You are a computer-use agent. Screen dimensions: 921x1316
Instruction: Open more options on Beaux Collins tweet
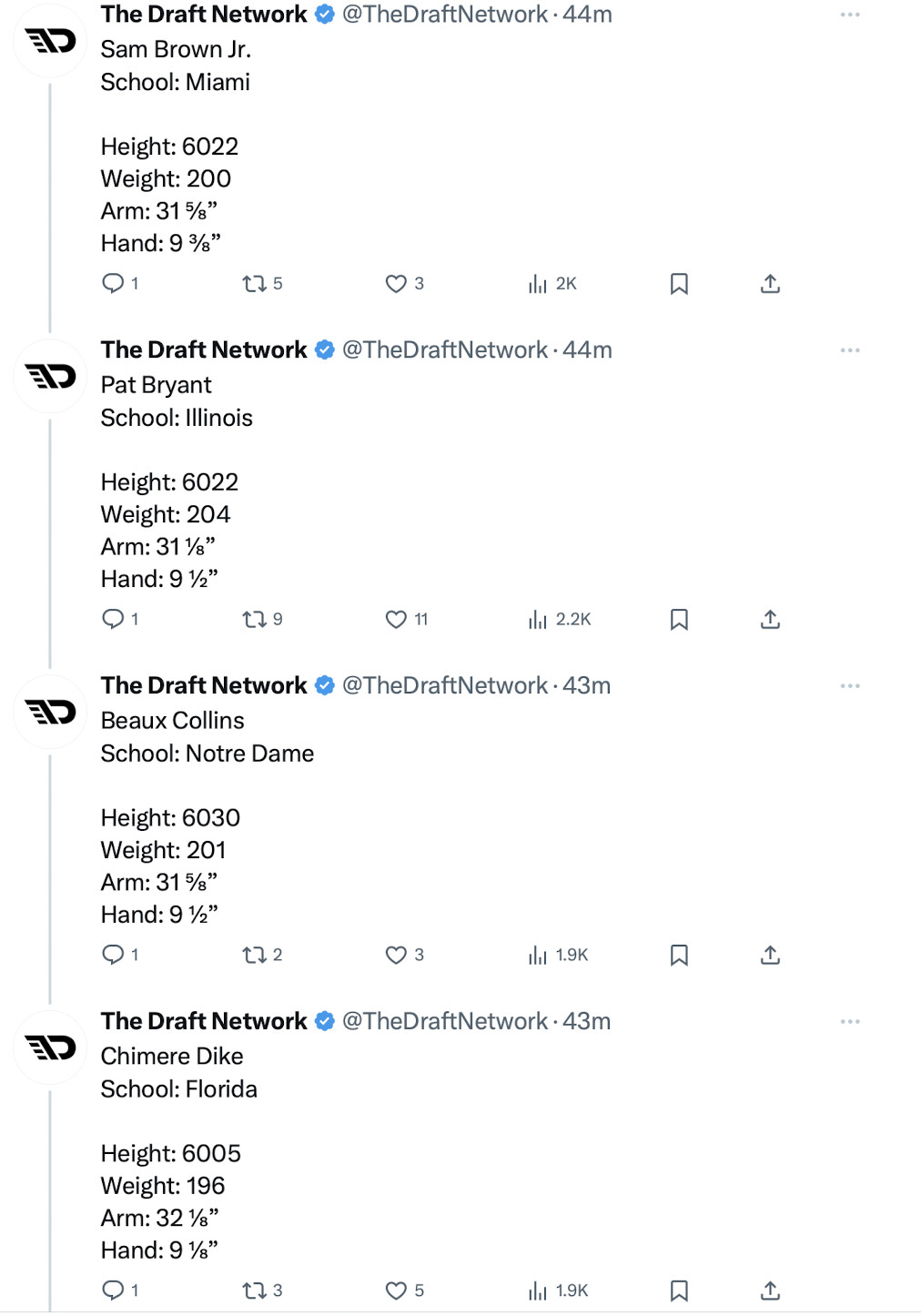[x=850, y=686]
